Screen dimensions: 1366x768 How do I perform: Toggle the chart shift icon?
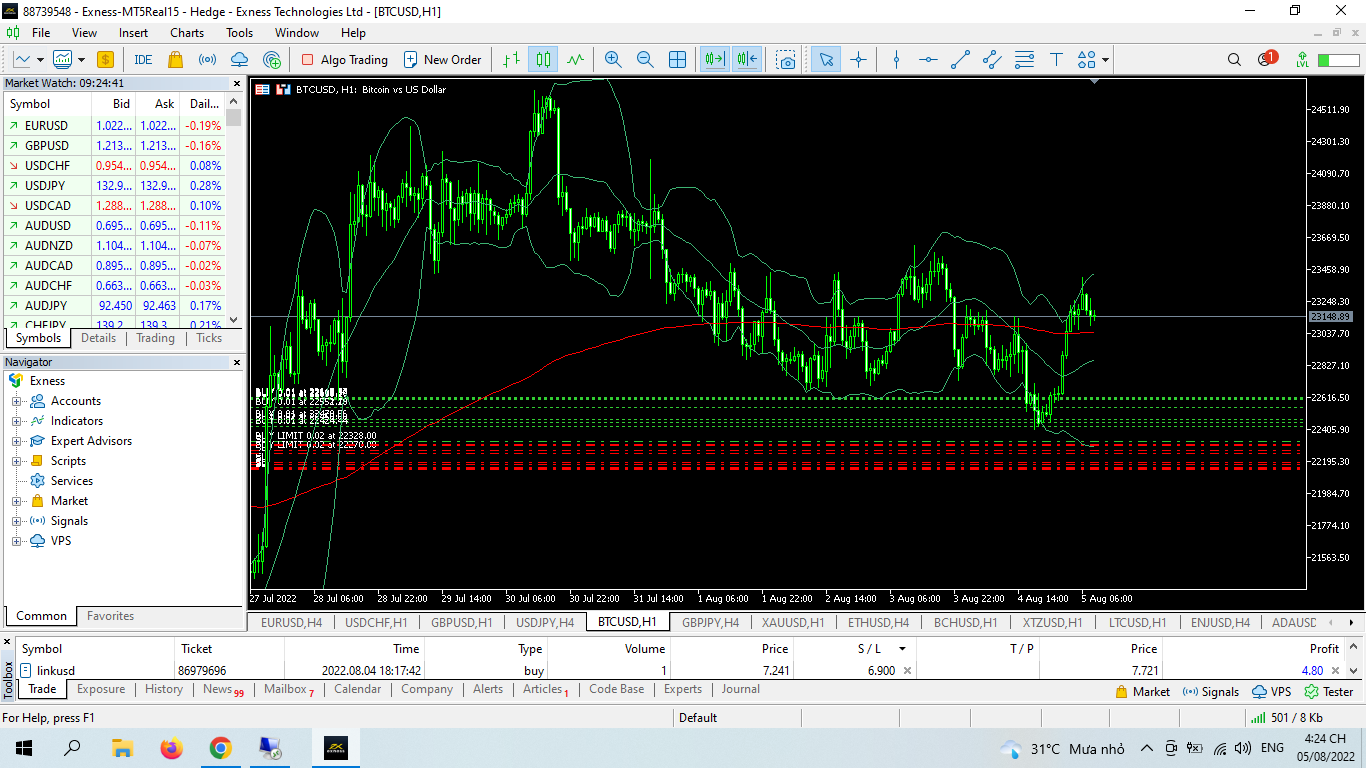[747, 59]
